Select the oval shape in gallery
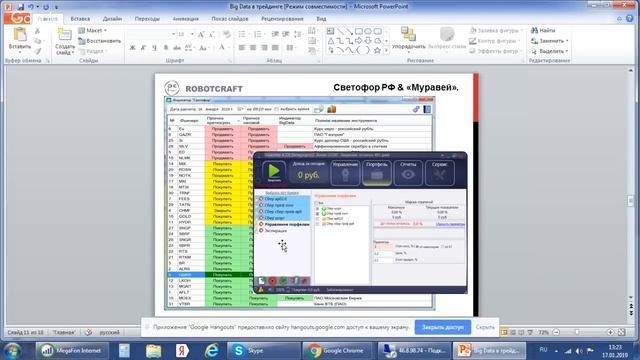640x360 pixels. 368,31
